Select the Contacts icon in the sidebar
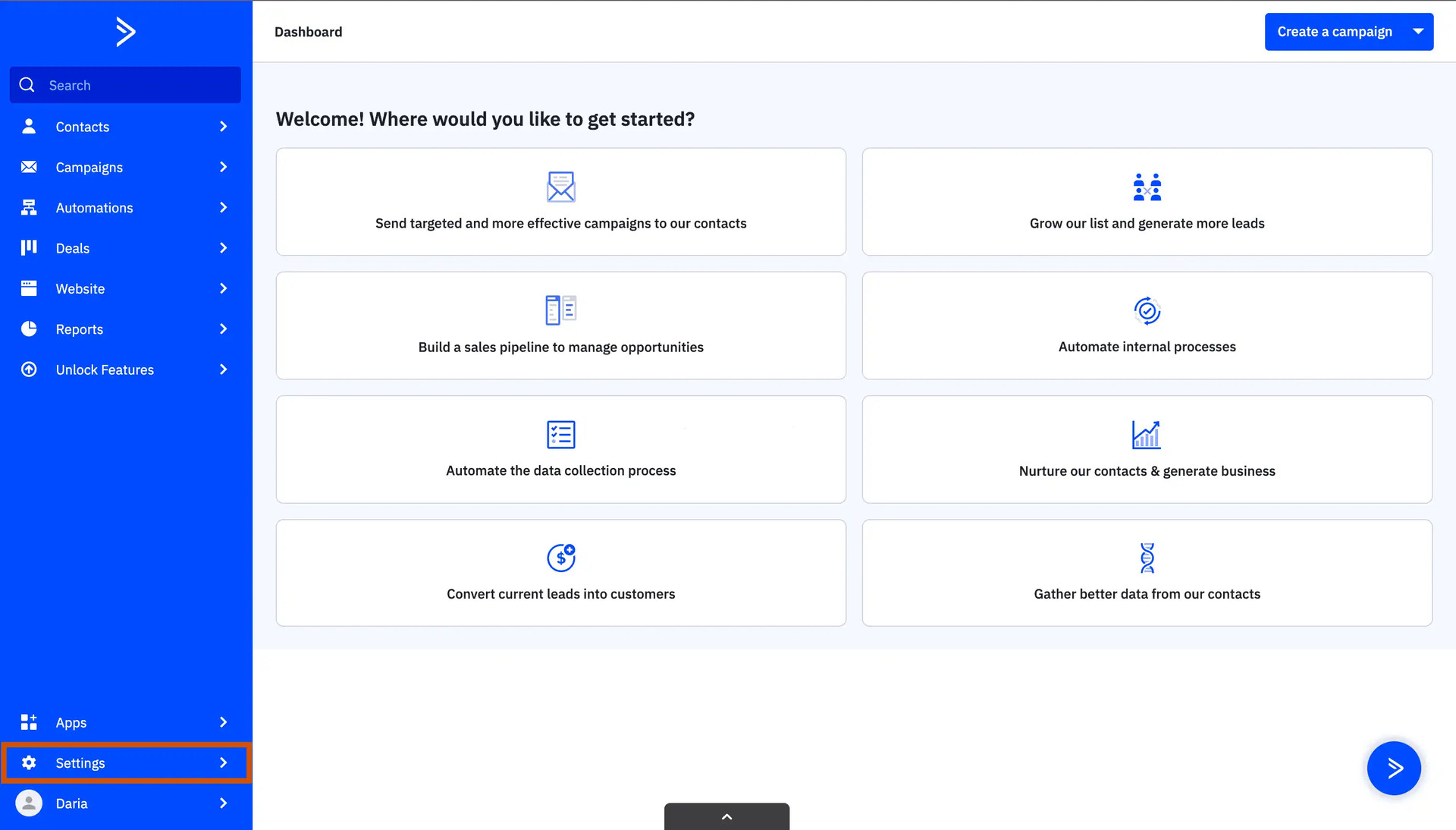Screen dimensions: 1456x830 point(29,126)
